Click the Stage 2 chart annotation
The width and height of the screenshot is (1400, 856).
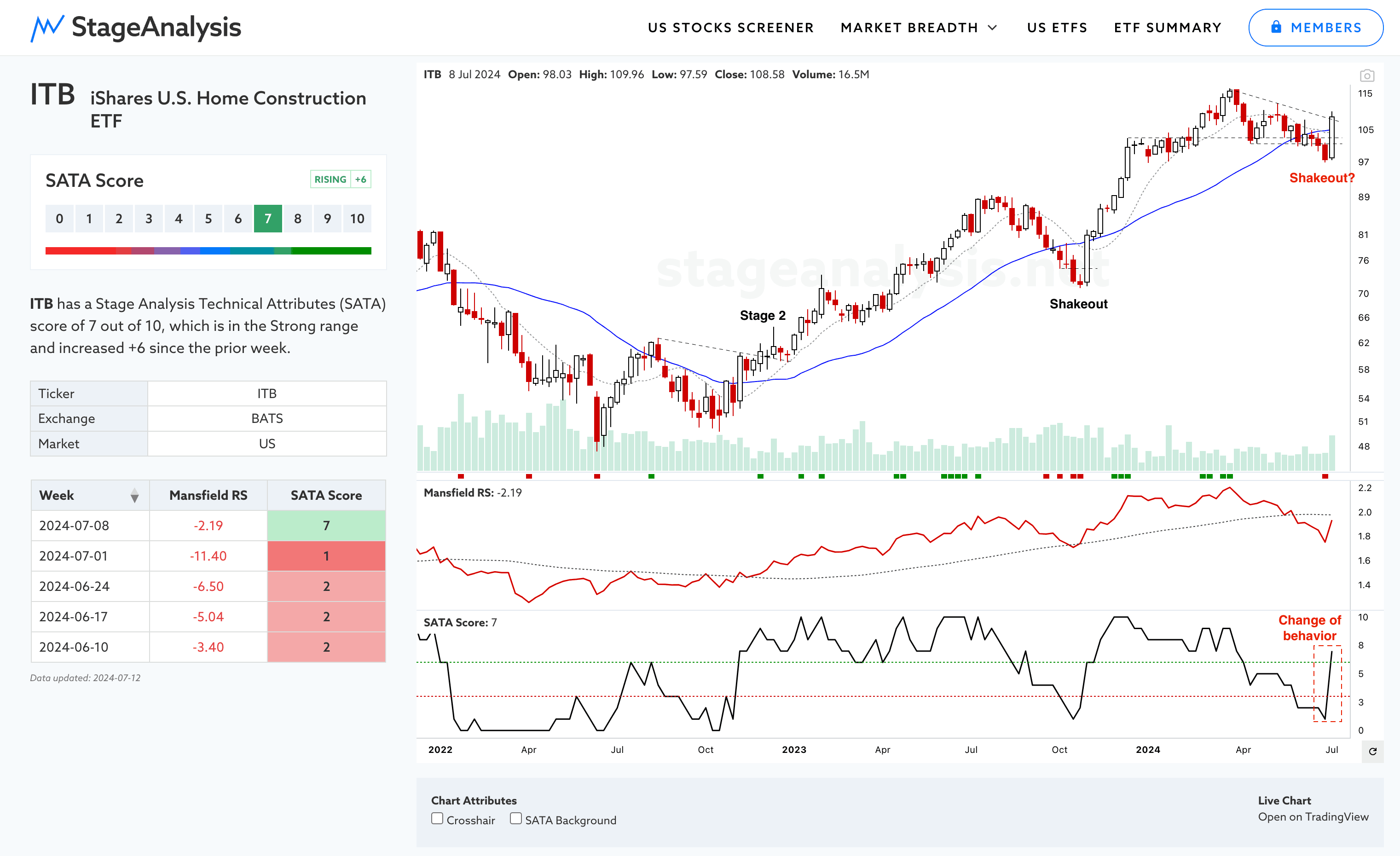763,315
